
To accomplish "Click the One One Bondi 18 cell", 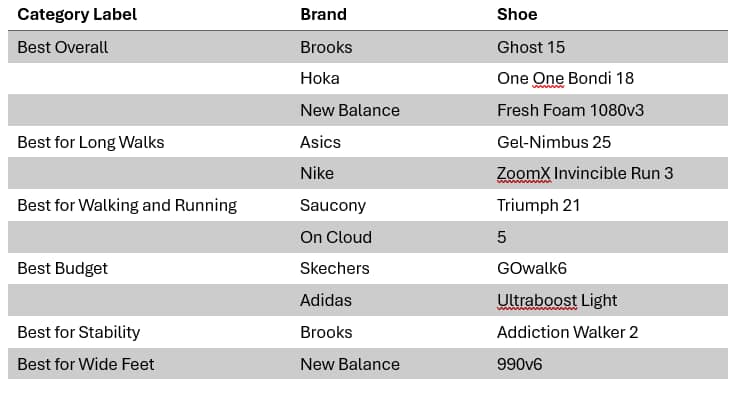I will (565, 78).
